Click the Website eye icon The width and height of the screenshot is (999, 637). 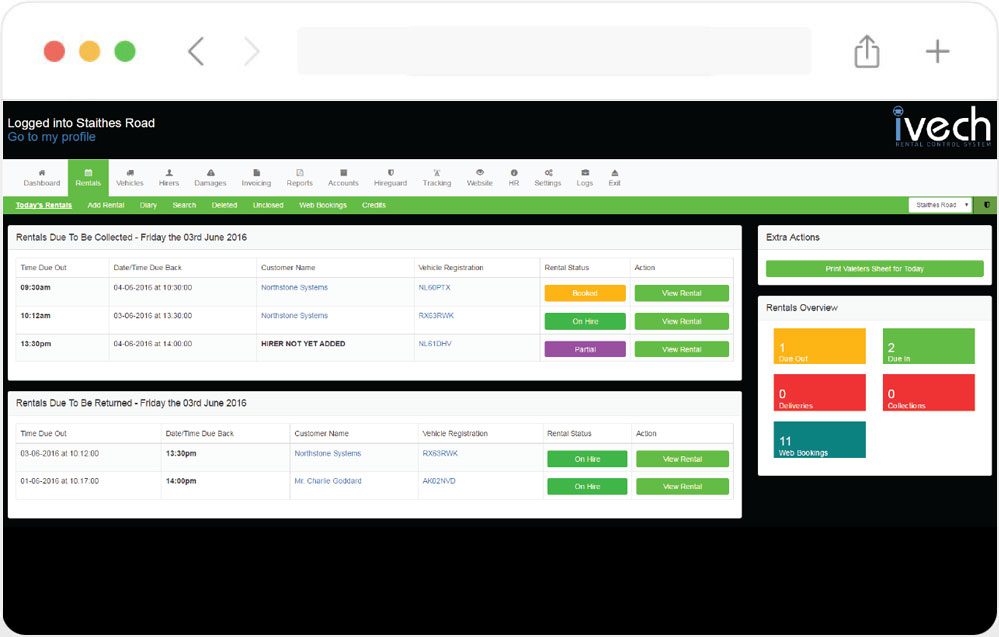(x=480, y=173)
